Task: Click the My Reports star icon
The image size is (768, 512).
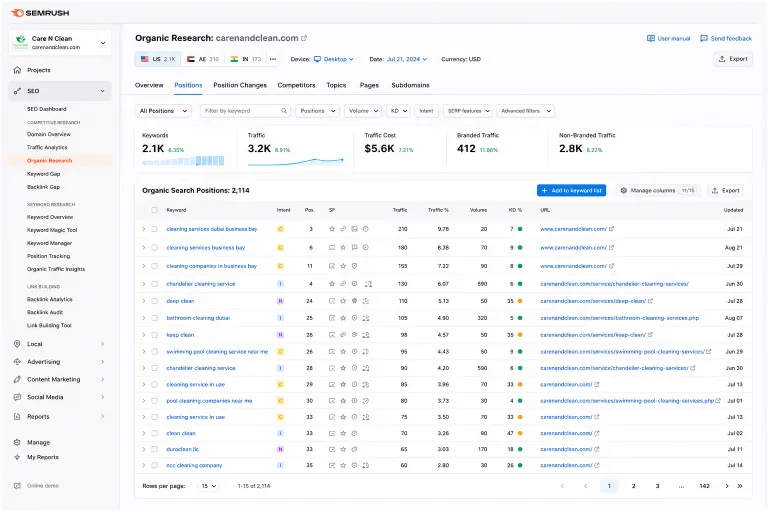Action: pos(17,457)
